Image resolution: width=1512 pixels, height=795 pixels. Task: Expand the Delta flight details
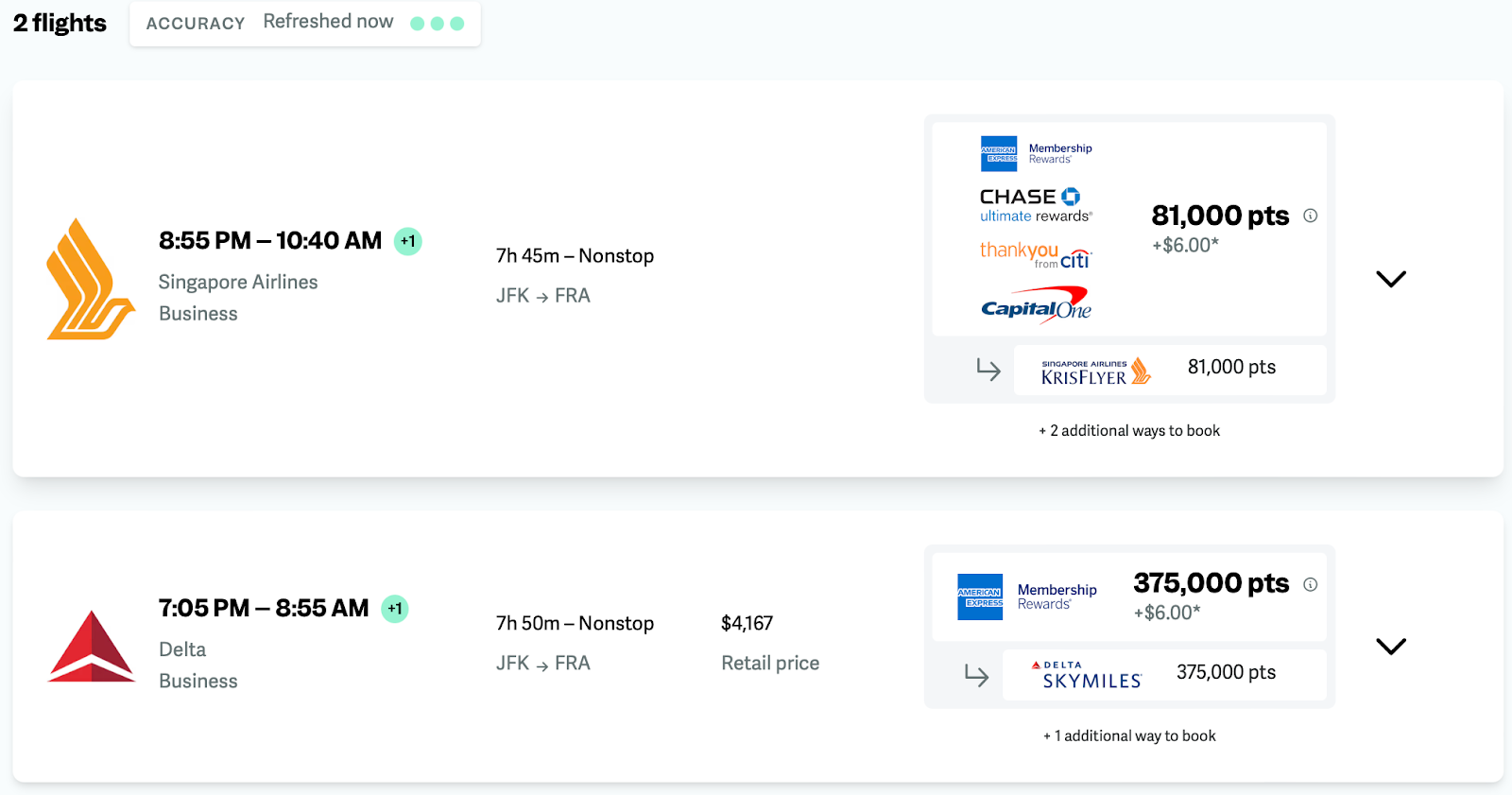[1390, 647]
